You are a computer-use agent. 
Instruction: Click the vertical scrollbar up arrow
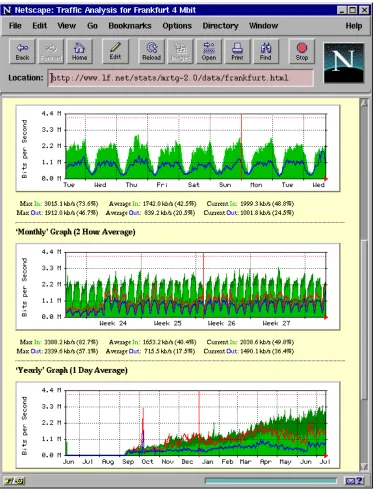point(364,103)
